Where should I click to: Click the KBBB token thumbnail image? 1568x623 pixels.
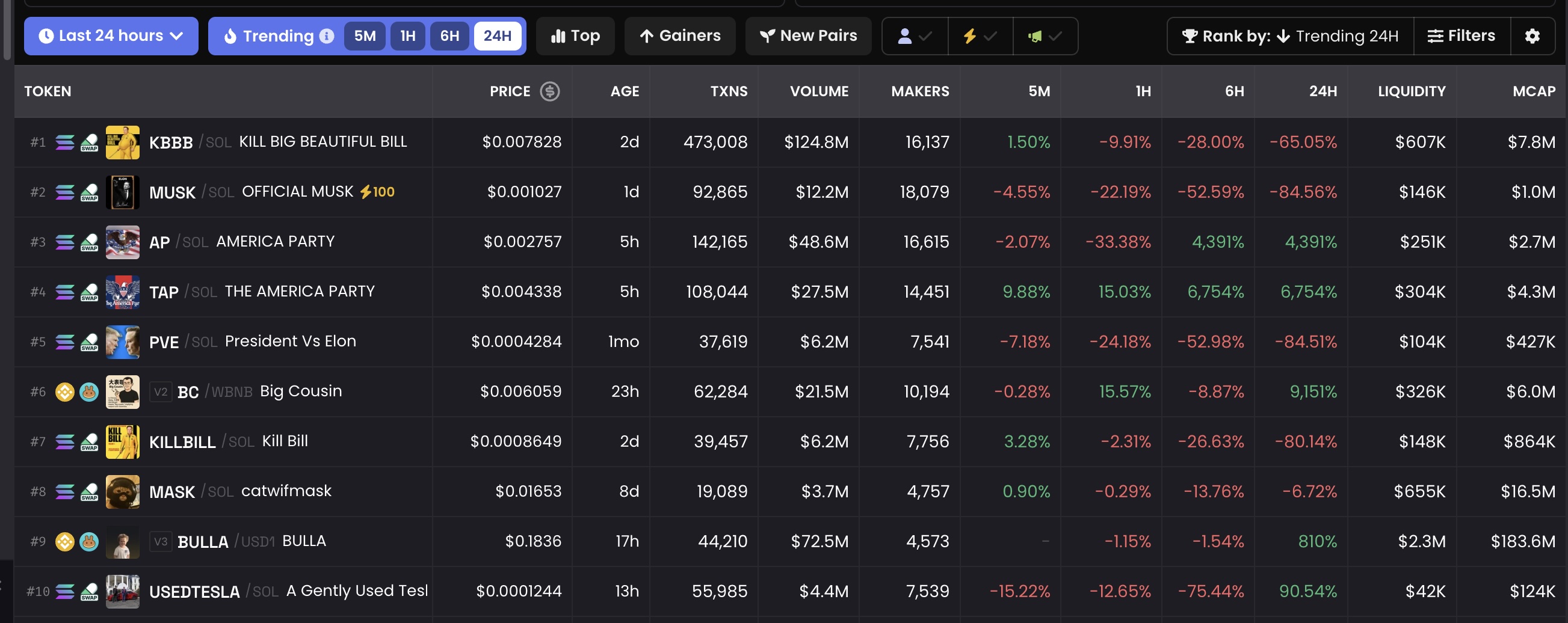pos(122,143)
